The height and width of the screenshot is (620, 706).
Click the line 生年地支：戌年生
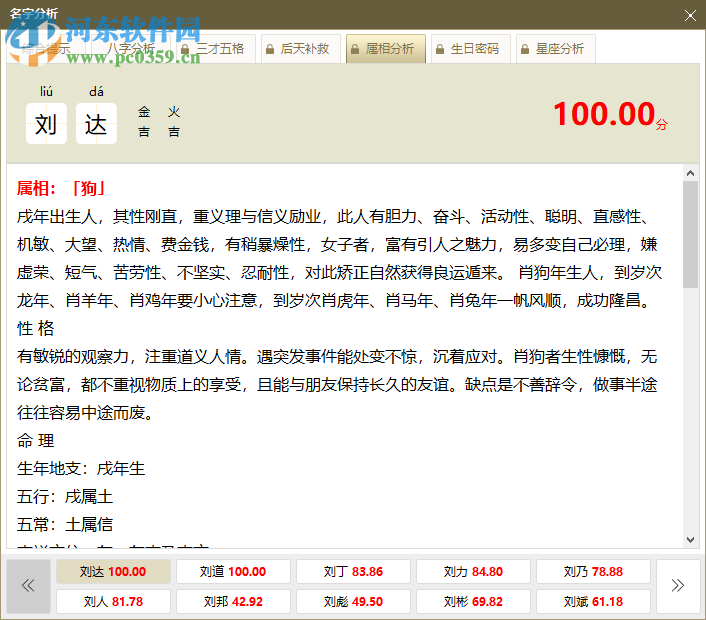tap(81, 469)
